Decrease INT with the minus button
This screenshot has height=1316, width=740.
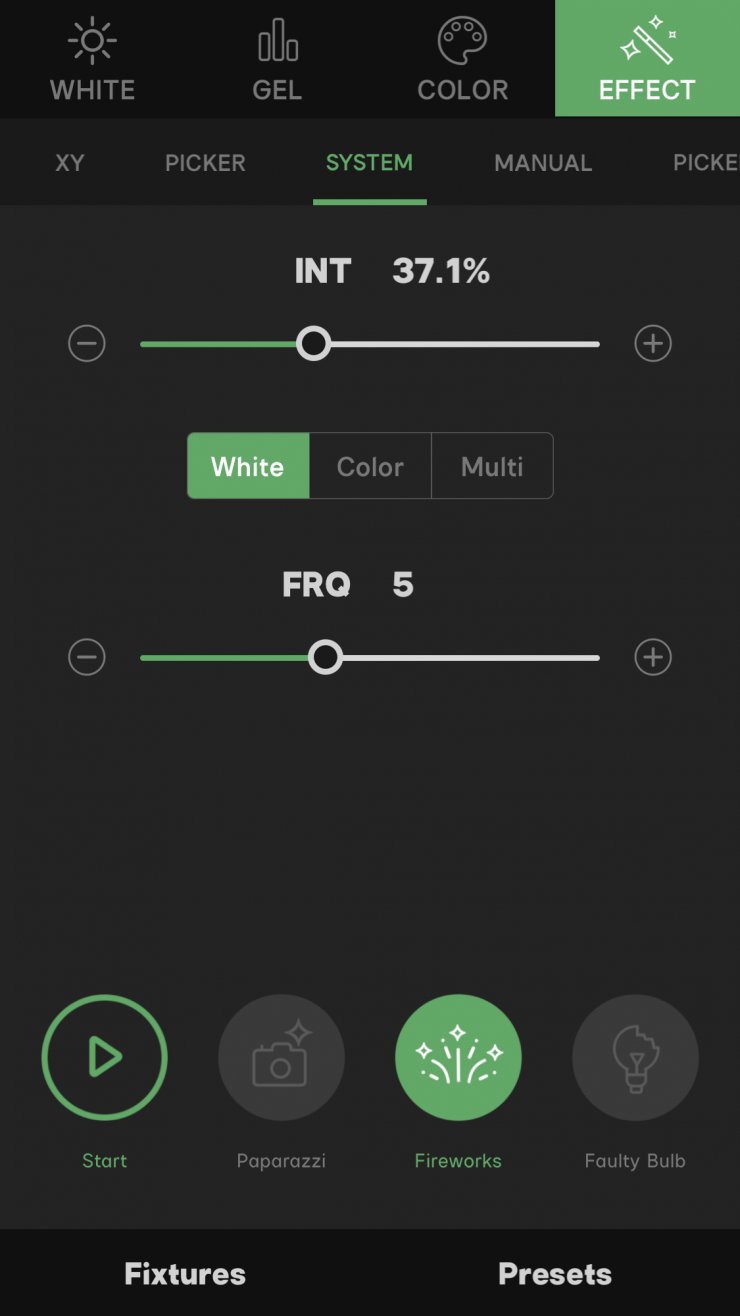tap(87, 344)
